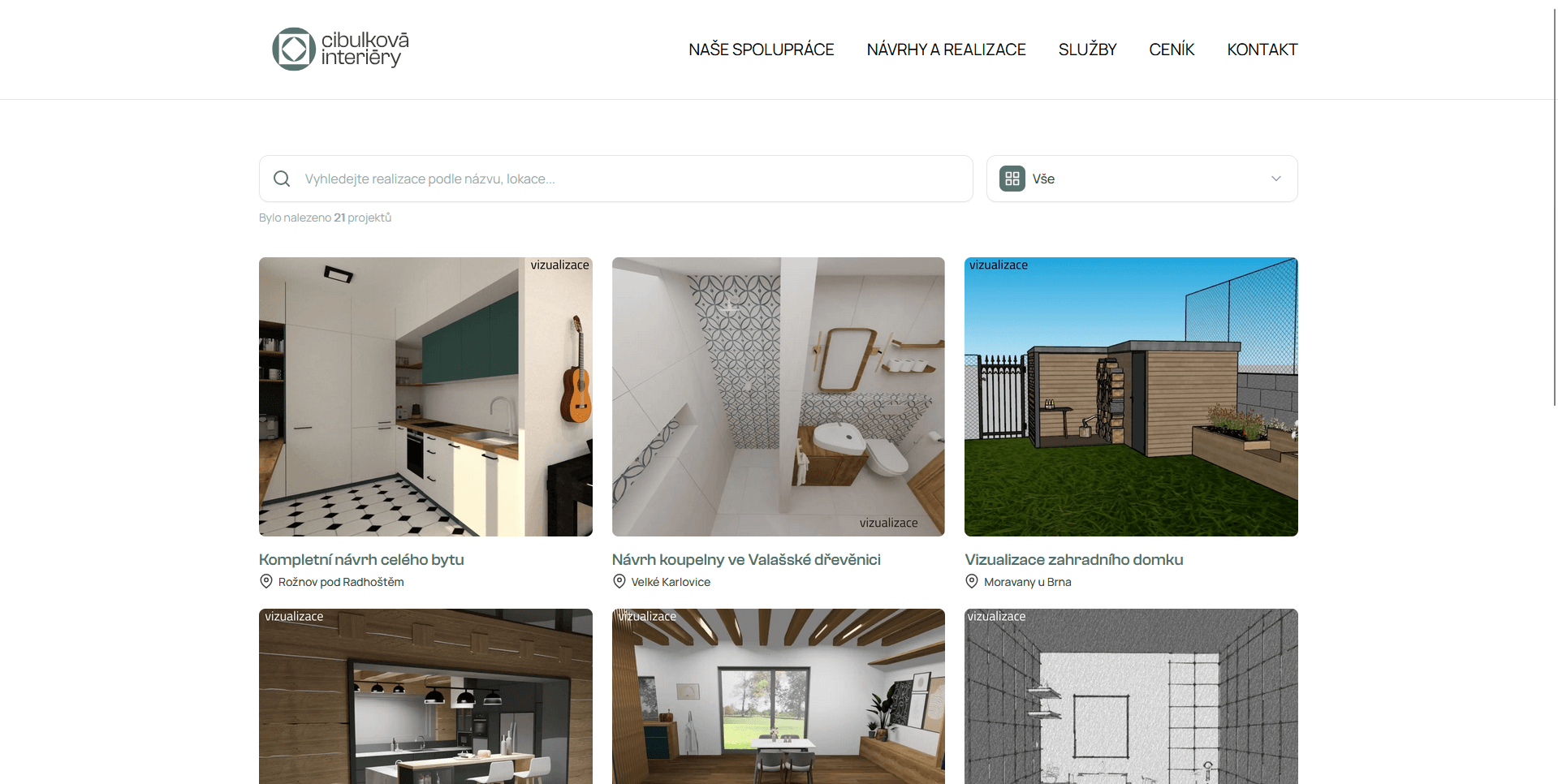
Task: Open the Naše spolupráce menu item
Action: [762, 50]
